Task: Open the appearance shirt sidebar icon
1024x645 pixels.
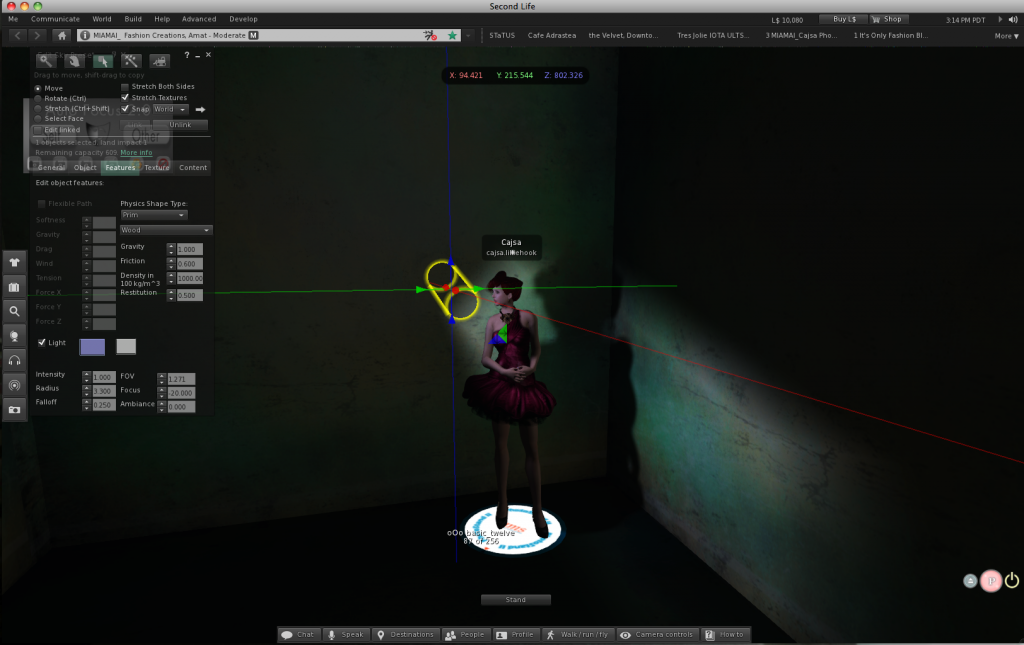Action: 14,262
